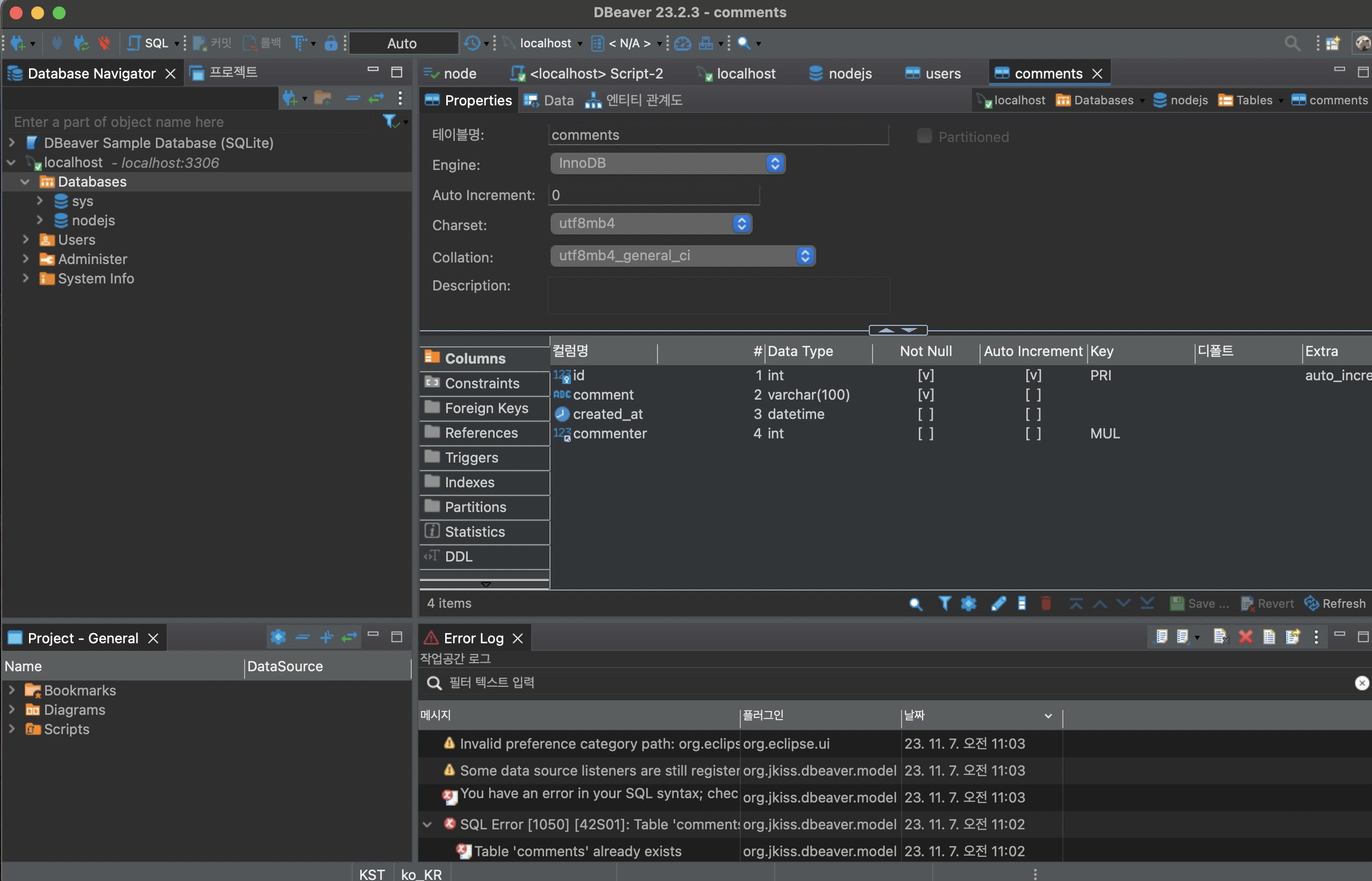1372x881 pixels.
Task: Click the blue search magnifier toolbar icon
Action: 744,43
